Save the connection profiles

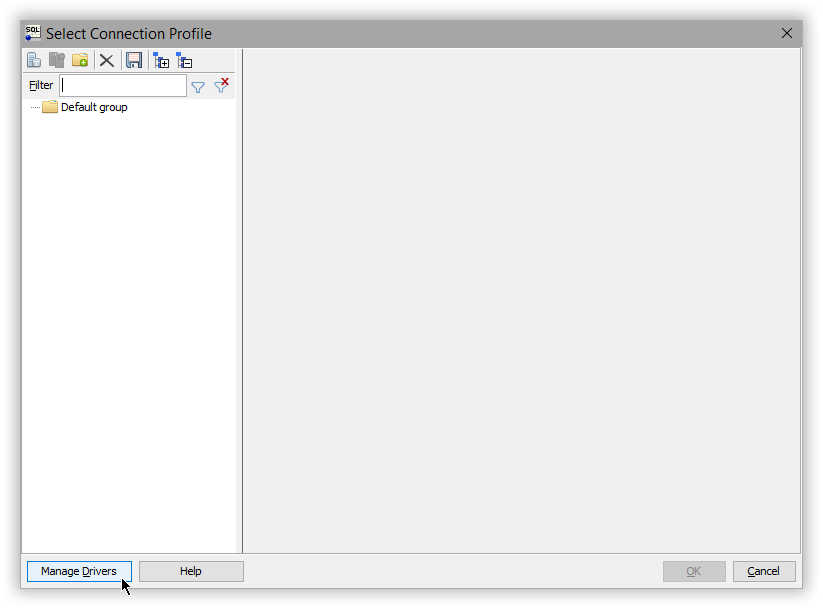(x=134, y=60)
